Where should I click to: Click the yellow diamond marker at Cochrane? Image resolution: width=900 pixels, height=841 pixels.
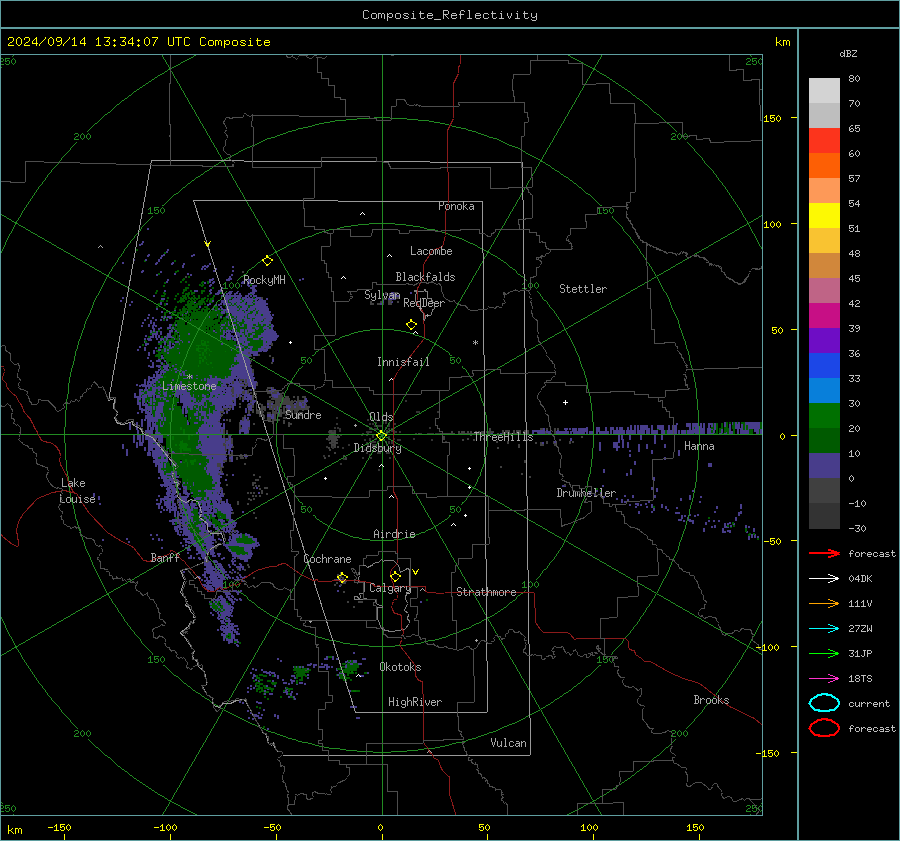342,577
